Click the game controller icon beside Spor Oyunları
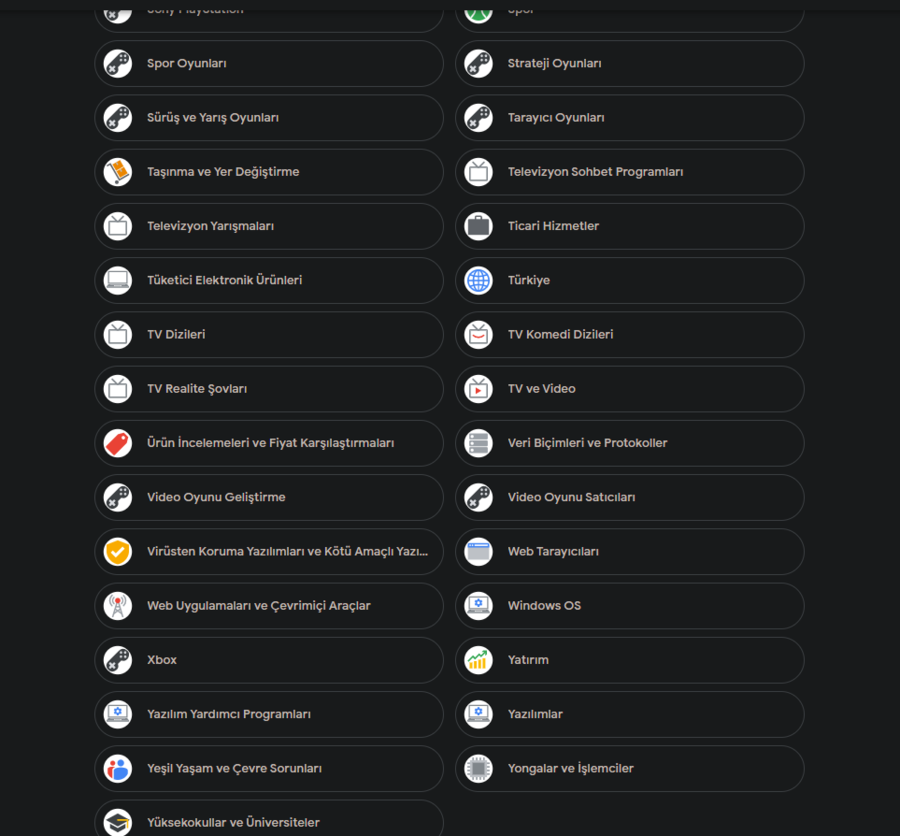 (118, 64)
